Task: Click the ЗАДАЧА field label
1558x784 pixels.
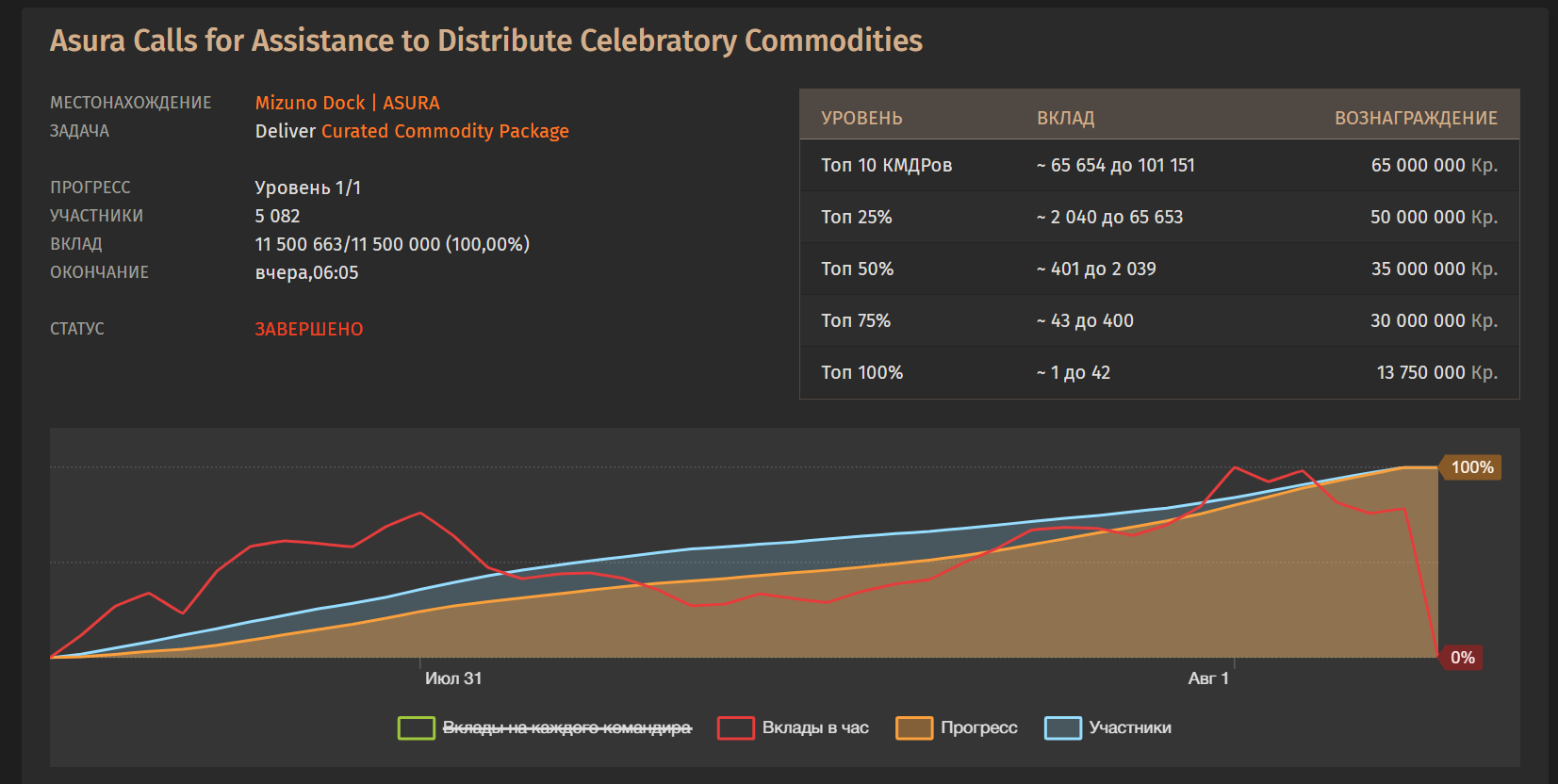Action: click(79, 131)
